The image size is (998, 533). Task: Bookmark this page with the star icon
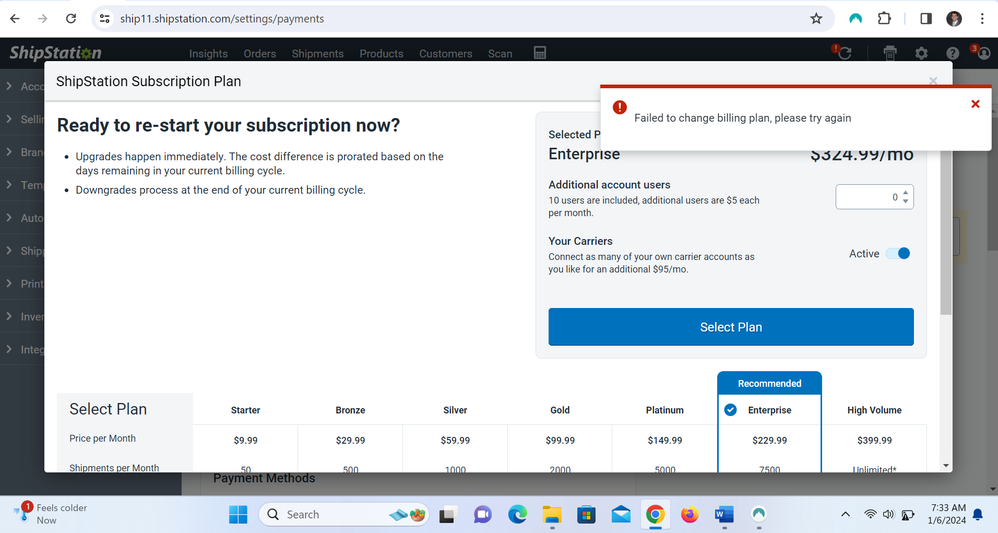(x=816, y=19)
